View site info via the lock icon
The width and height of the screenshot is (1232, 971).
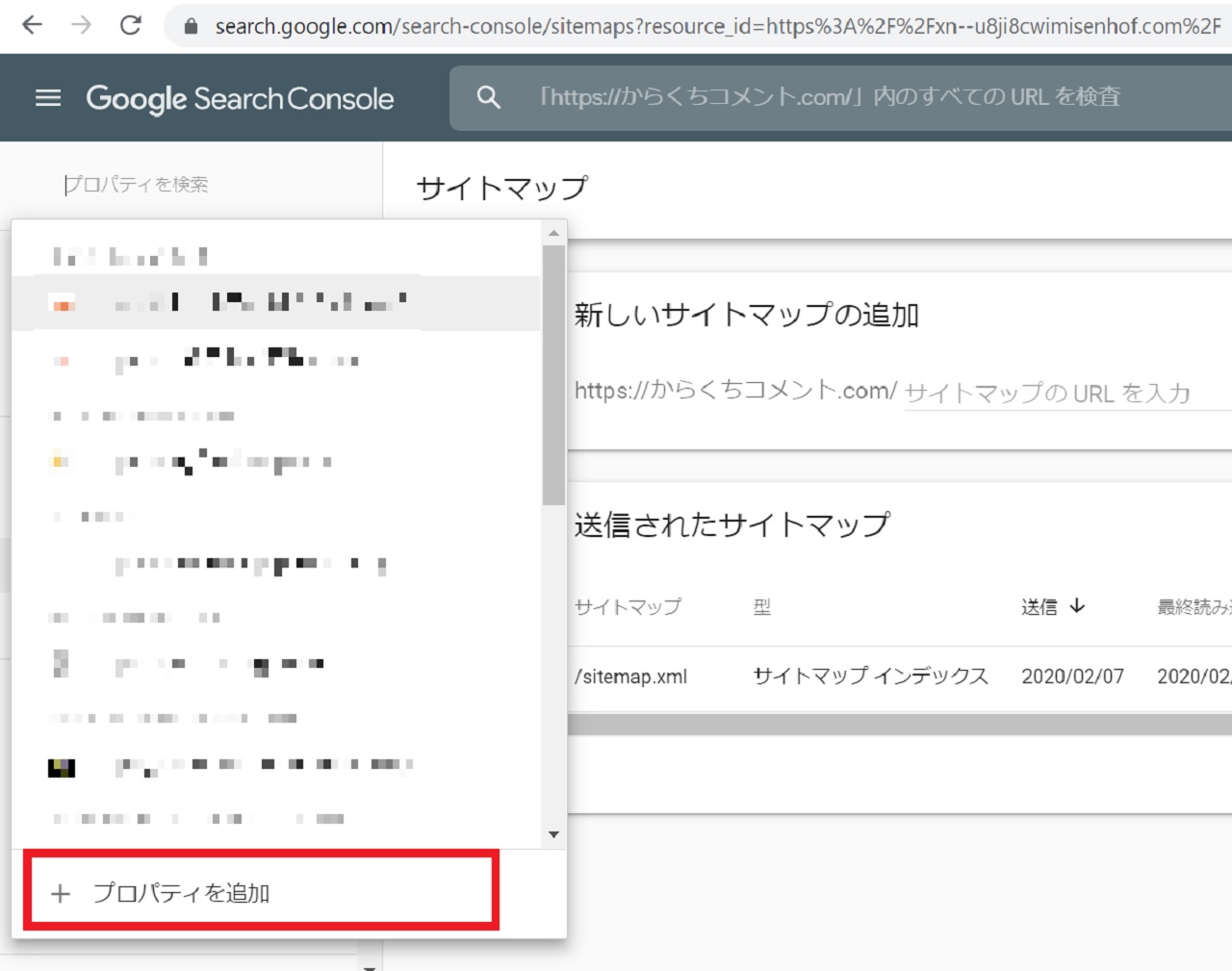pyautogui.click(x=191, y=27)
